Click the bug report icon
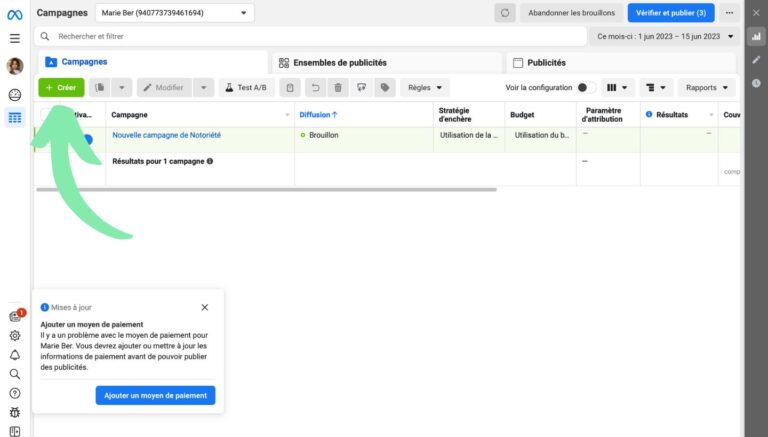768x437 pixels. [15, 412]
